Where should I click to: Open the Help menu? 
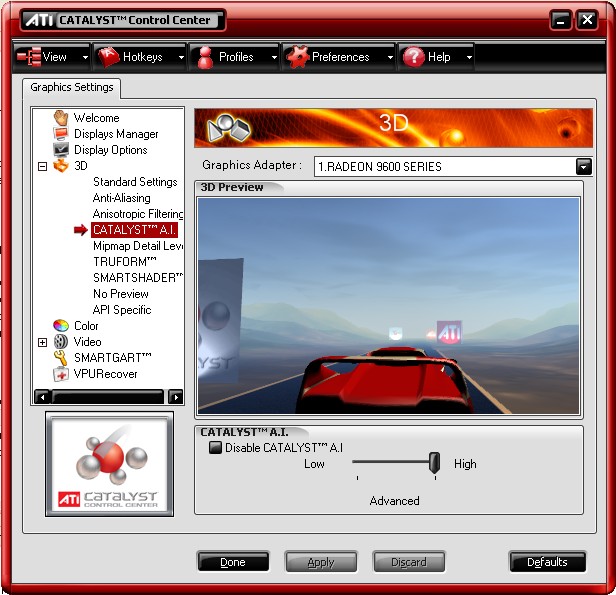[x=436, y=57]
